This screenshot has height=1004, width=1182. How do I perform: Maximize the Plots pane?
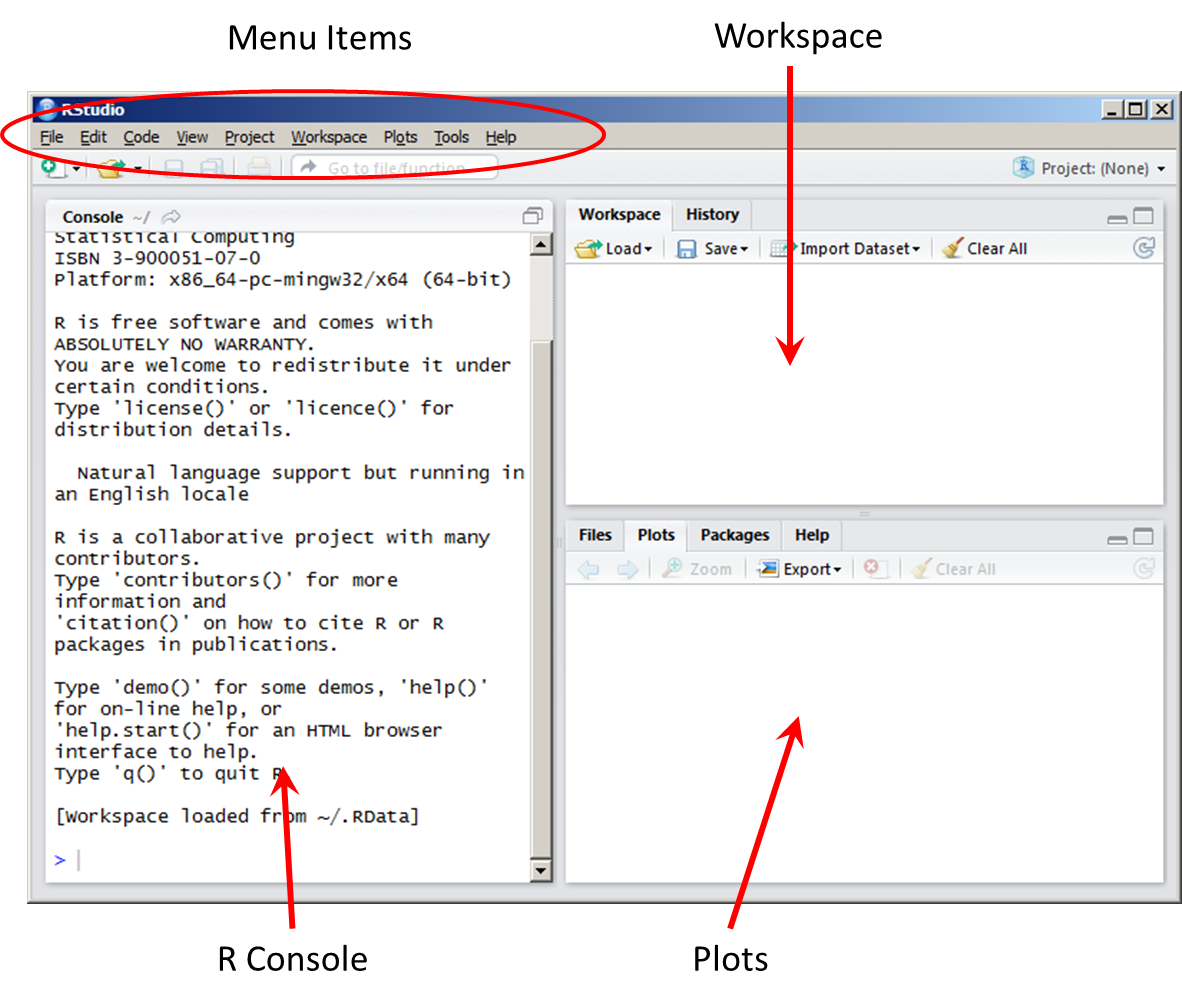coord(1143,537)
